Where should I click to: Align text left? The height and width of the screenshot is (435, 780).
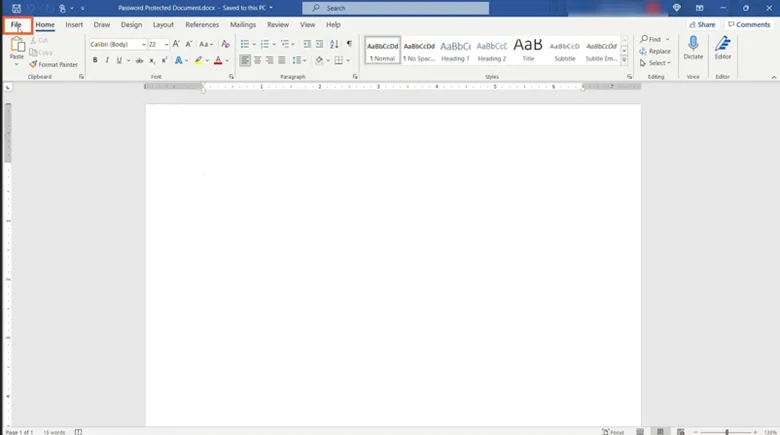pos(245,60)
